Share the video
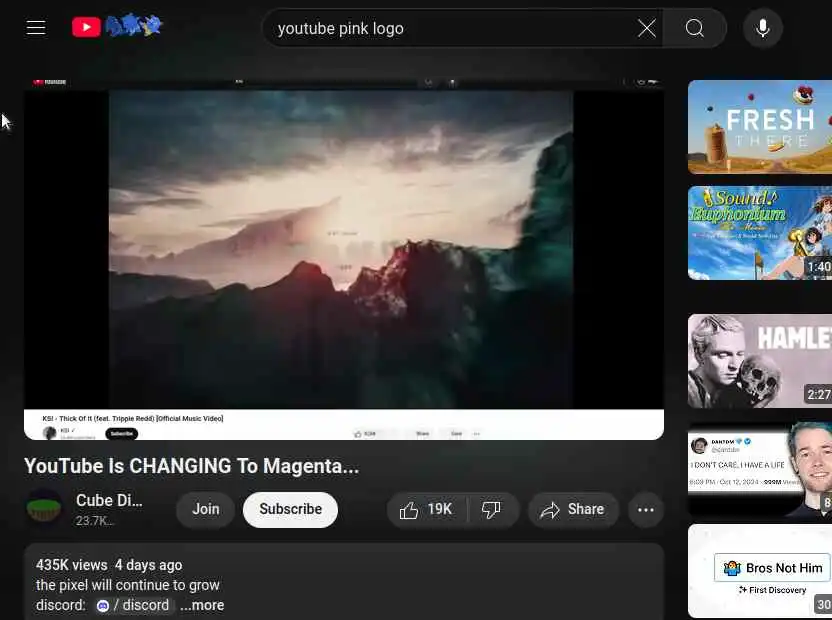The width and height of the screenshot is (832, 620). point(573,510)
